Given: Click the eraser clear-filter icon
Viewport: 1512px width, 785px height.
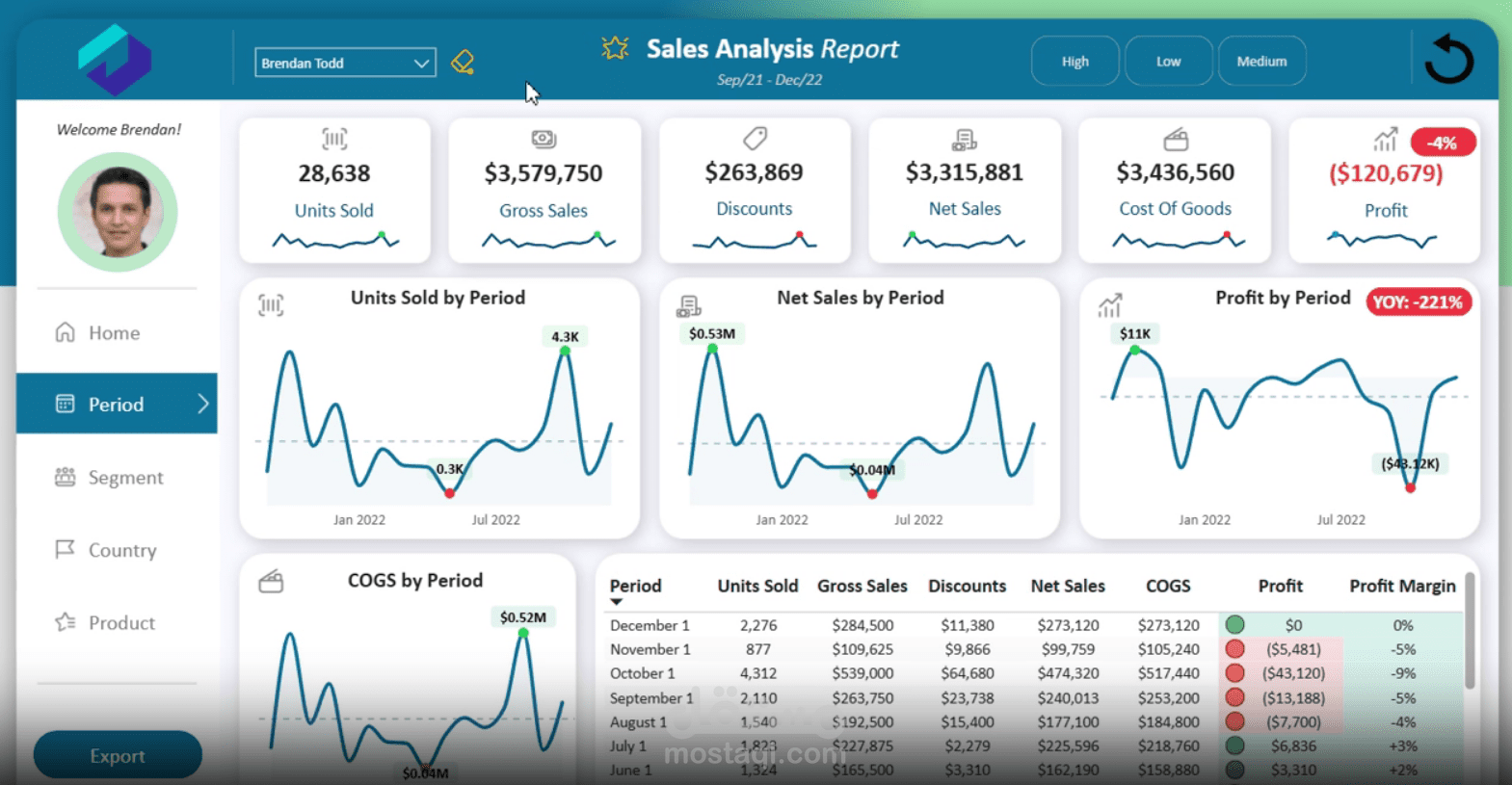Looking at the screenshot, I should 463,63.
